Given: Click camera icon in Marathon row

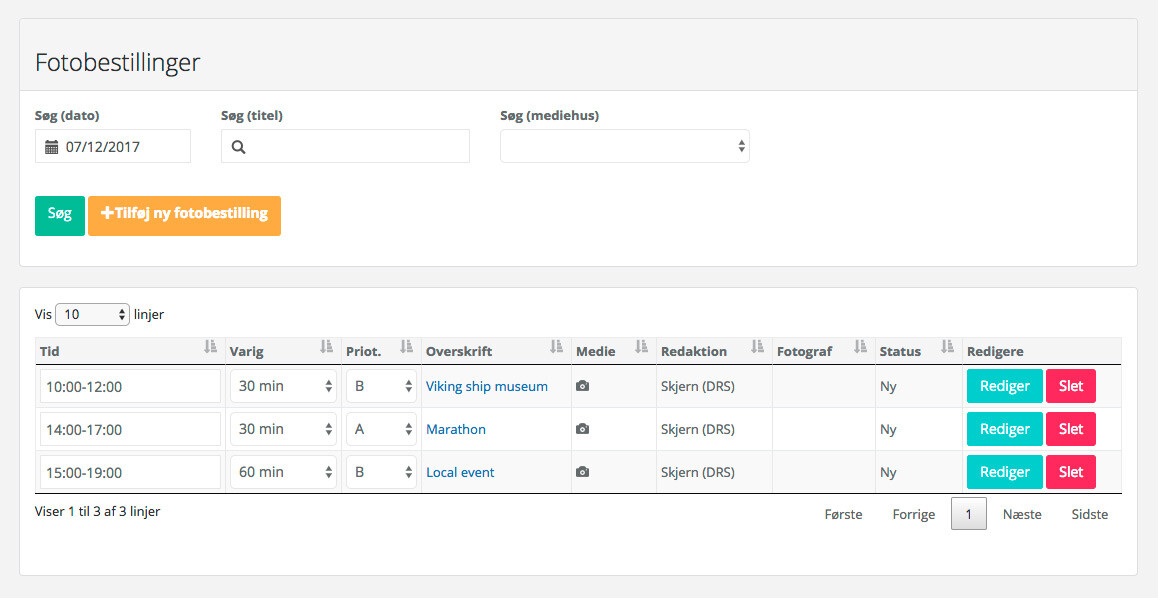Looking at the screenshot, I should [x=583, y=429].
